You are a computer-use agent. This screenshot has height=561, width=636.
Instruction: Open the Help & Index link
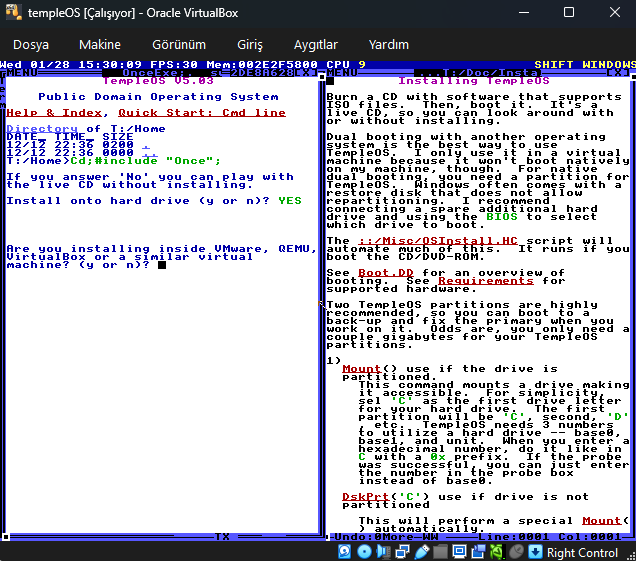54,113
